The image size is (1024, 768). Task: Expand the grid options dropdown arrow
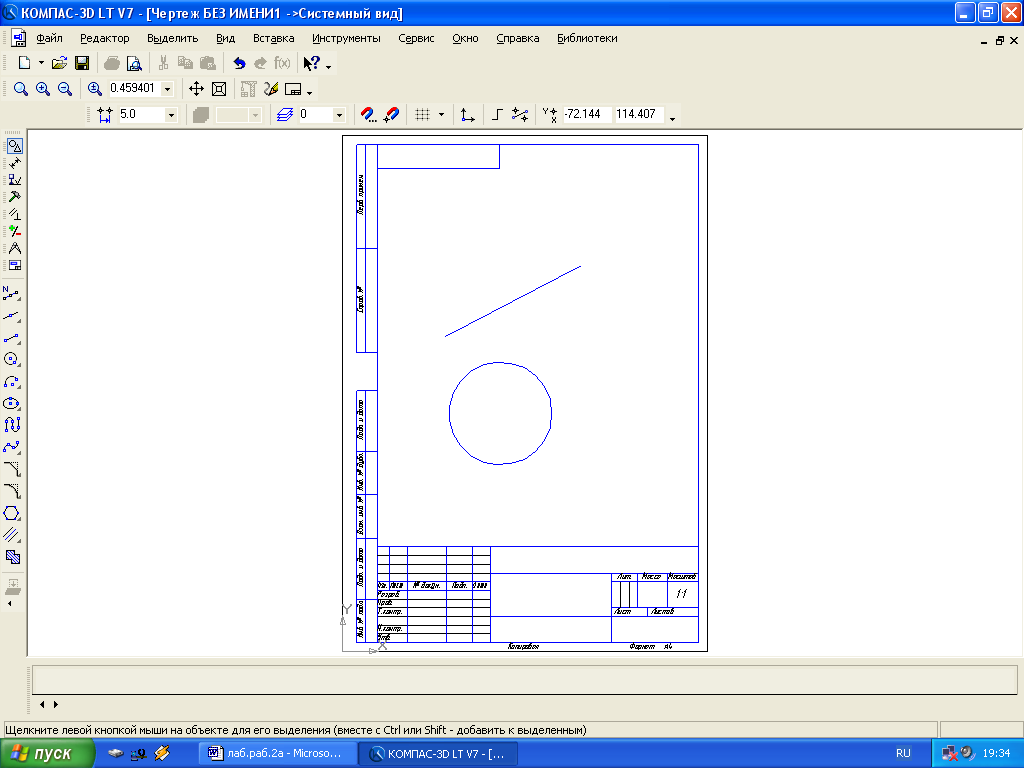pos(441,115)
